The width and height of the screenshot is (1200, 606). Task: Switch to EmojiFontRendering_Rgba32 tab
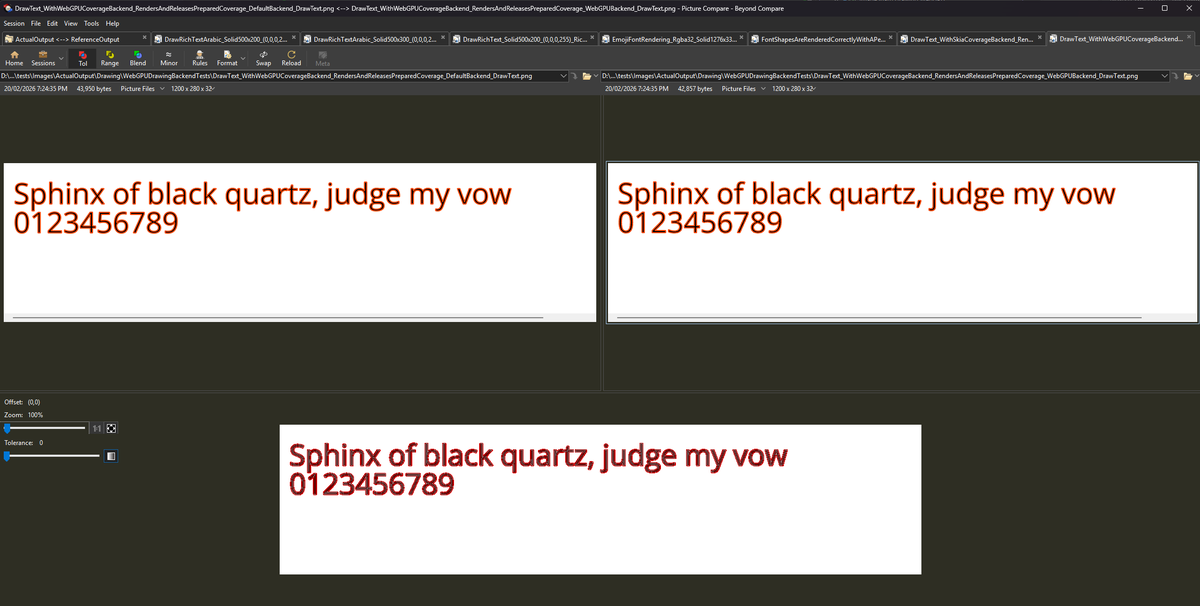(x=672, y=39)
